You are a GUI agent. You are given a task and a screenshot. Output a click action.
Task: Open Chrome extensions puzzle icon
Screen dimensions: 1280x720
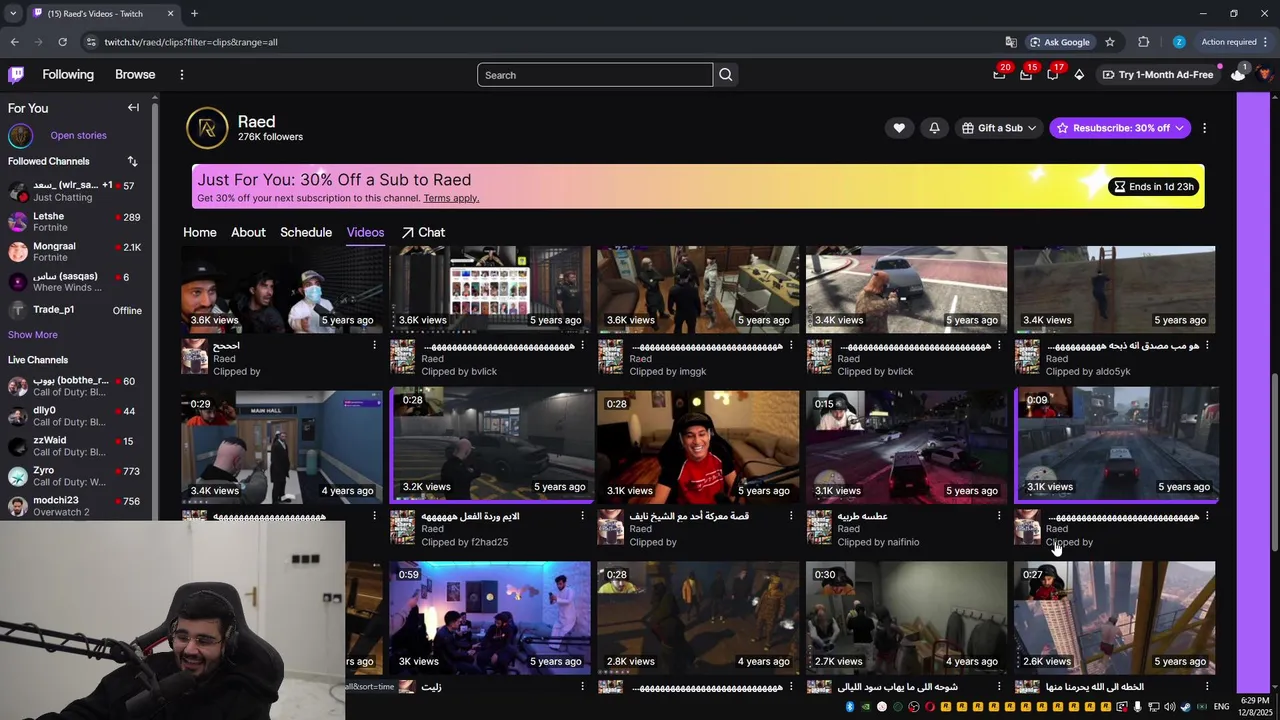pyautogui.click(x=1144, y=42)
